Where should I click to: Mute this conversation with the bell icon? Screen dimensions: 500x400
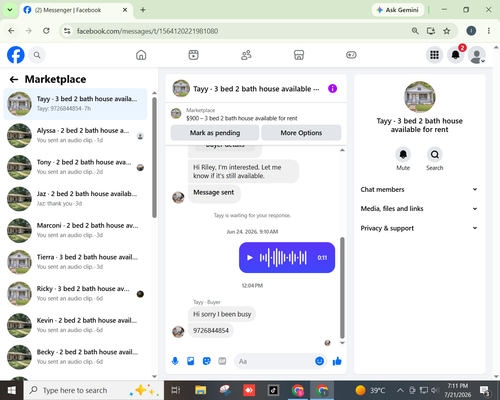tap(403, 154)
